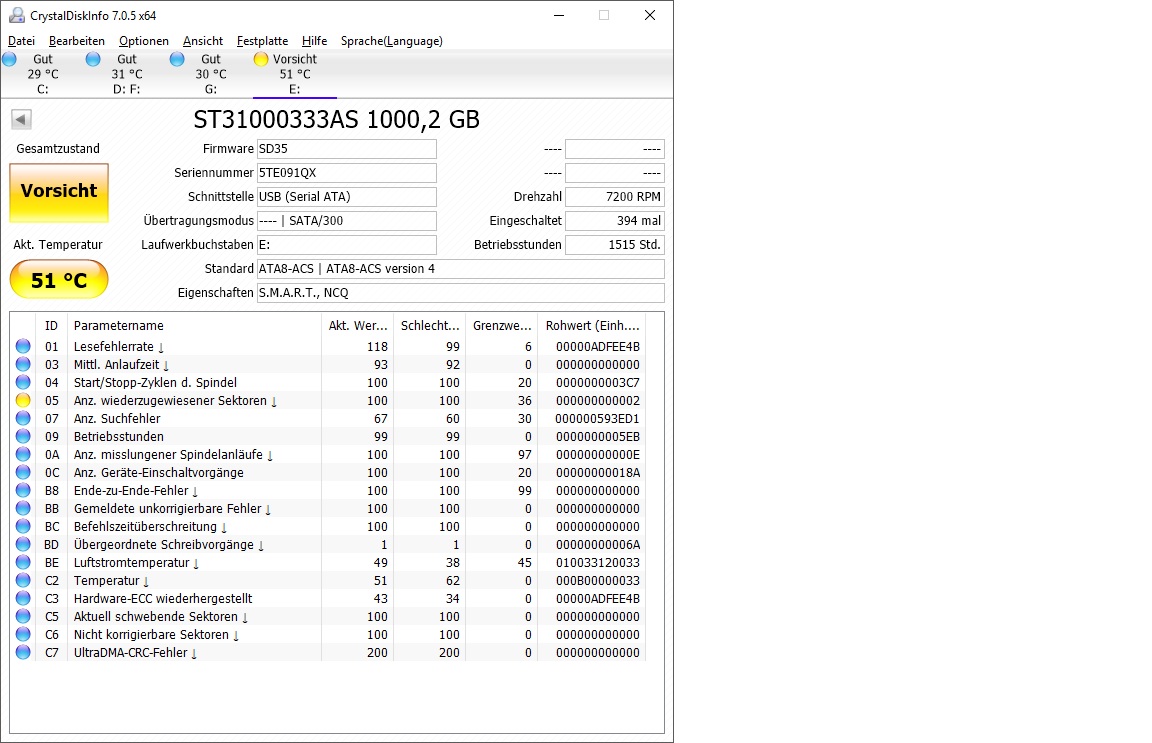This screenshot has height=743, width=1152.
Task: Click status orb for Lesefehlerrate row
Action: coord(24,346)
